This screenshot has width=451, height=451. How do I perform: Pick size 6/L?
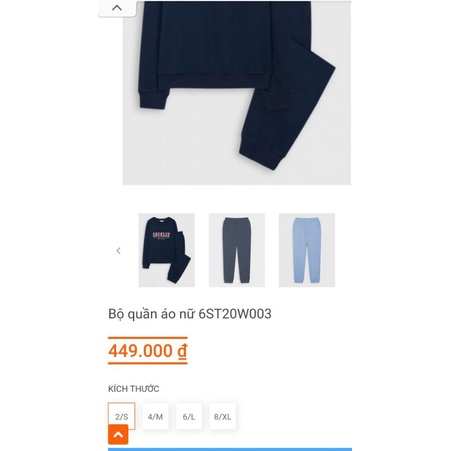pyautogui.click(x=189, y=416)
